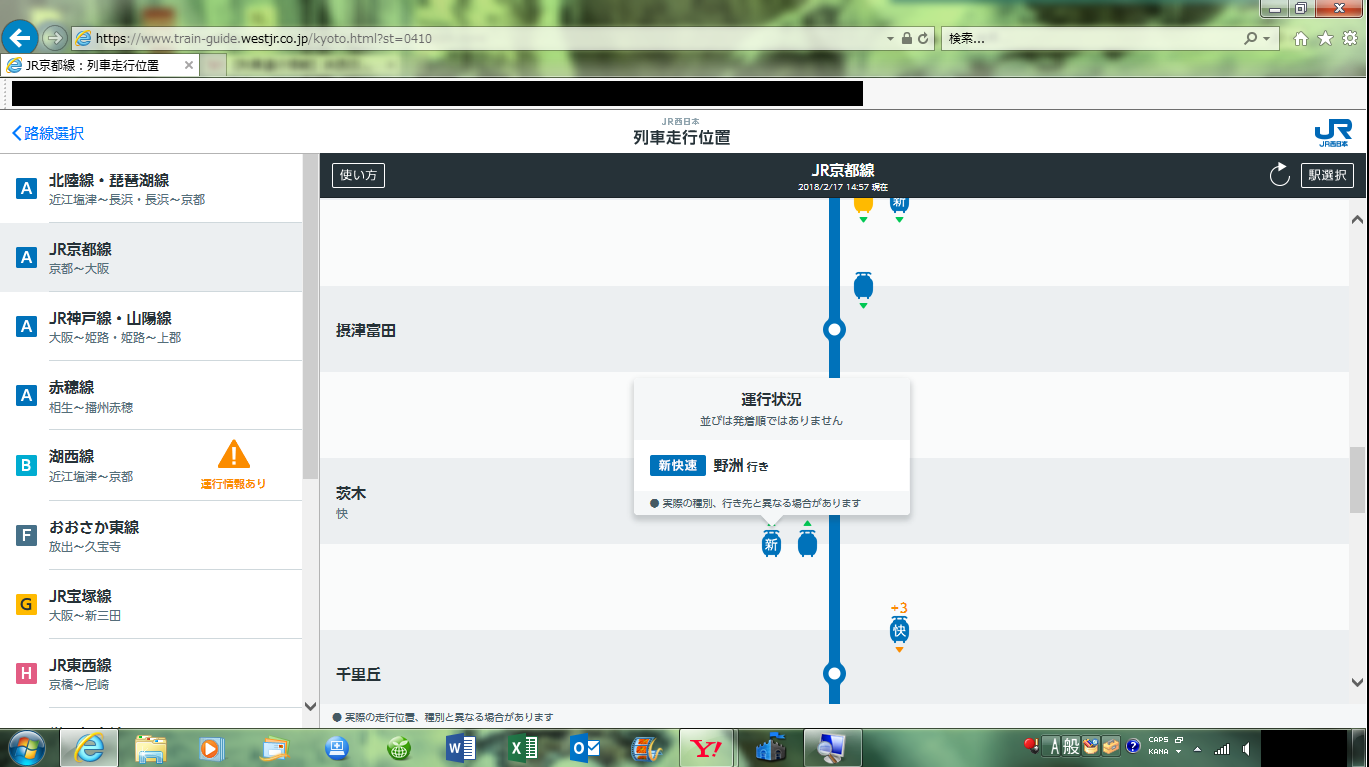Open Internet Explorer home icon
1369x767 pixels.
point(1301,38)
